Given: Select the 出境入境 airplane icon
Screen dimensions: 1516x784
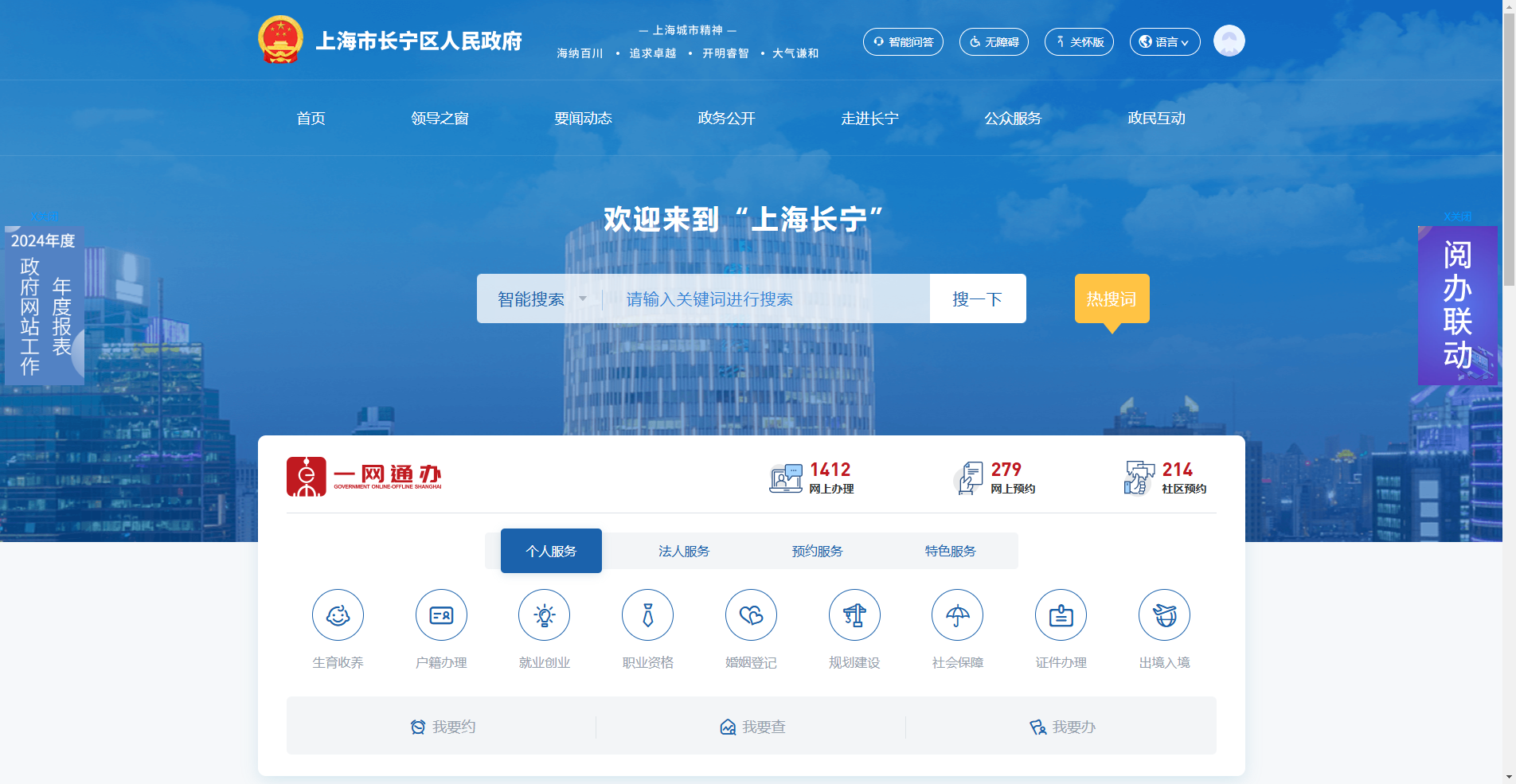Looking at the screenshot, I should coord(1164,614).
